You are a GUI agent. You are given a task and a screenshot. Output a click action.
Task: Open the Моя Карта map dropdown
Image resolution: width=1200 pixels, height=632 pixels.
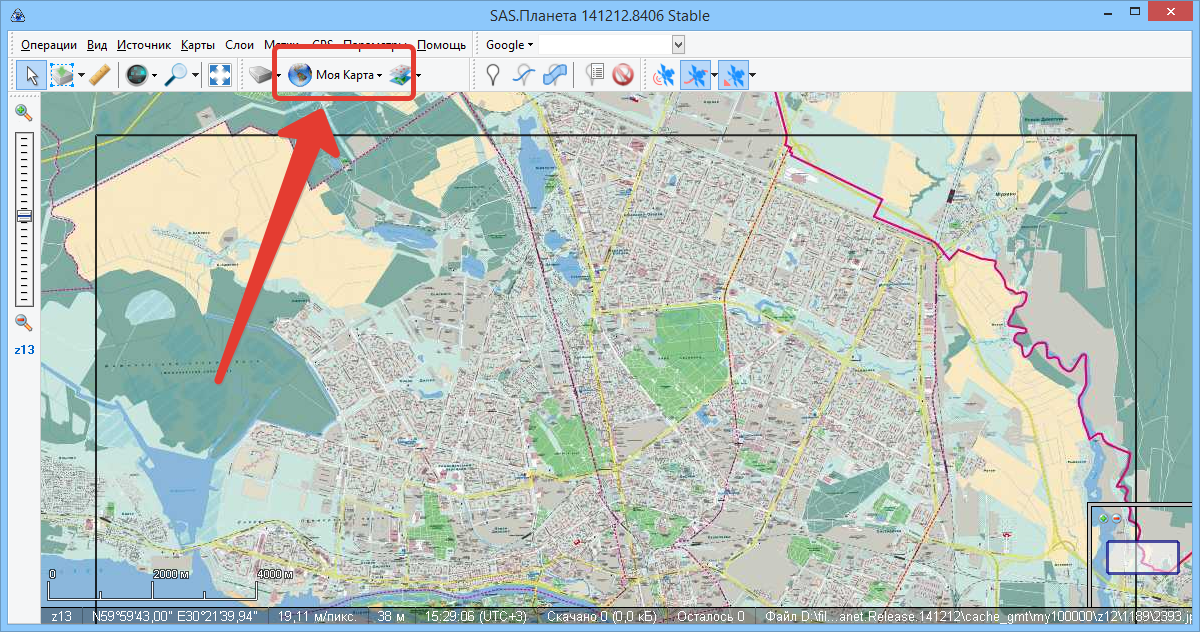click(x=335, y=75)
